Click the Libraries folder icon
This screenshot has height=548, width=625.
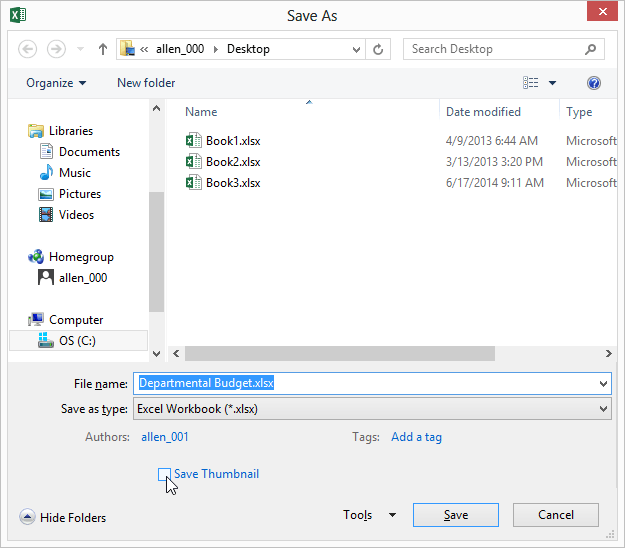pos(36,131)
